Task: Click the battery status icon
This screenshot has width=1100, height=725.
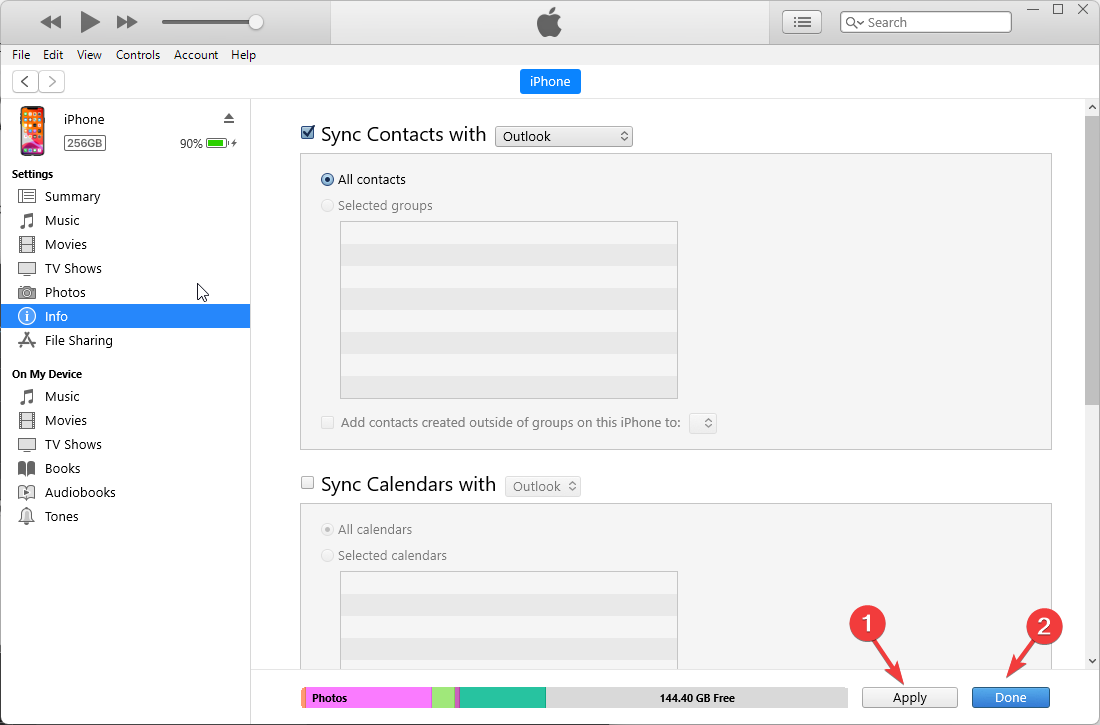Action: pyautogui.click(x=217, y=143)
